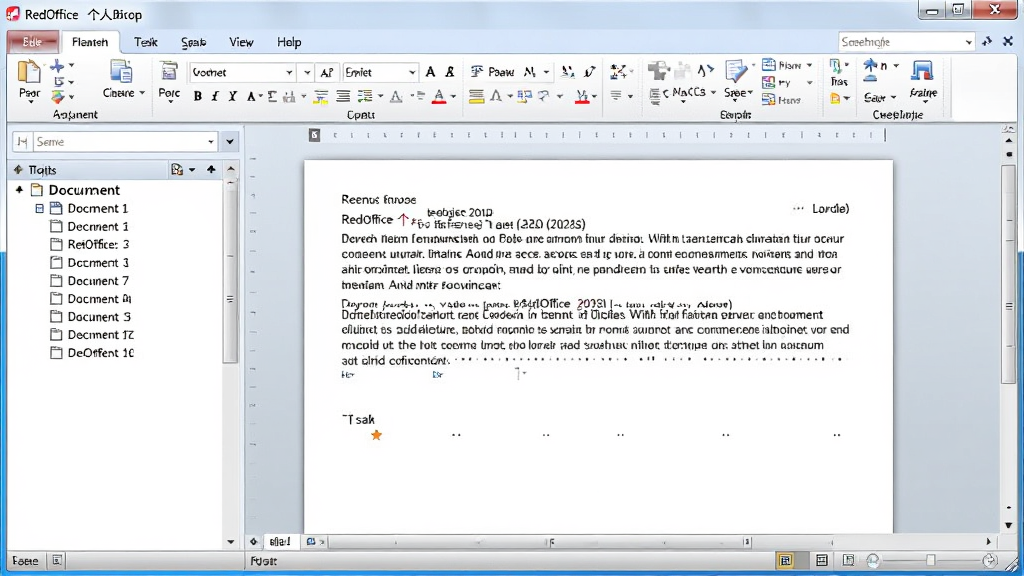Viewport: 1024px width, 576px height.
Task: Collapse the Docment 1 tree node
Action: point(39,208)
